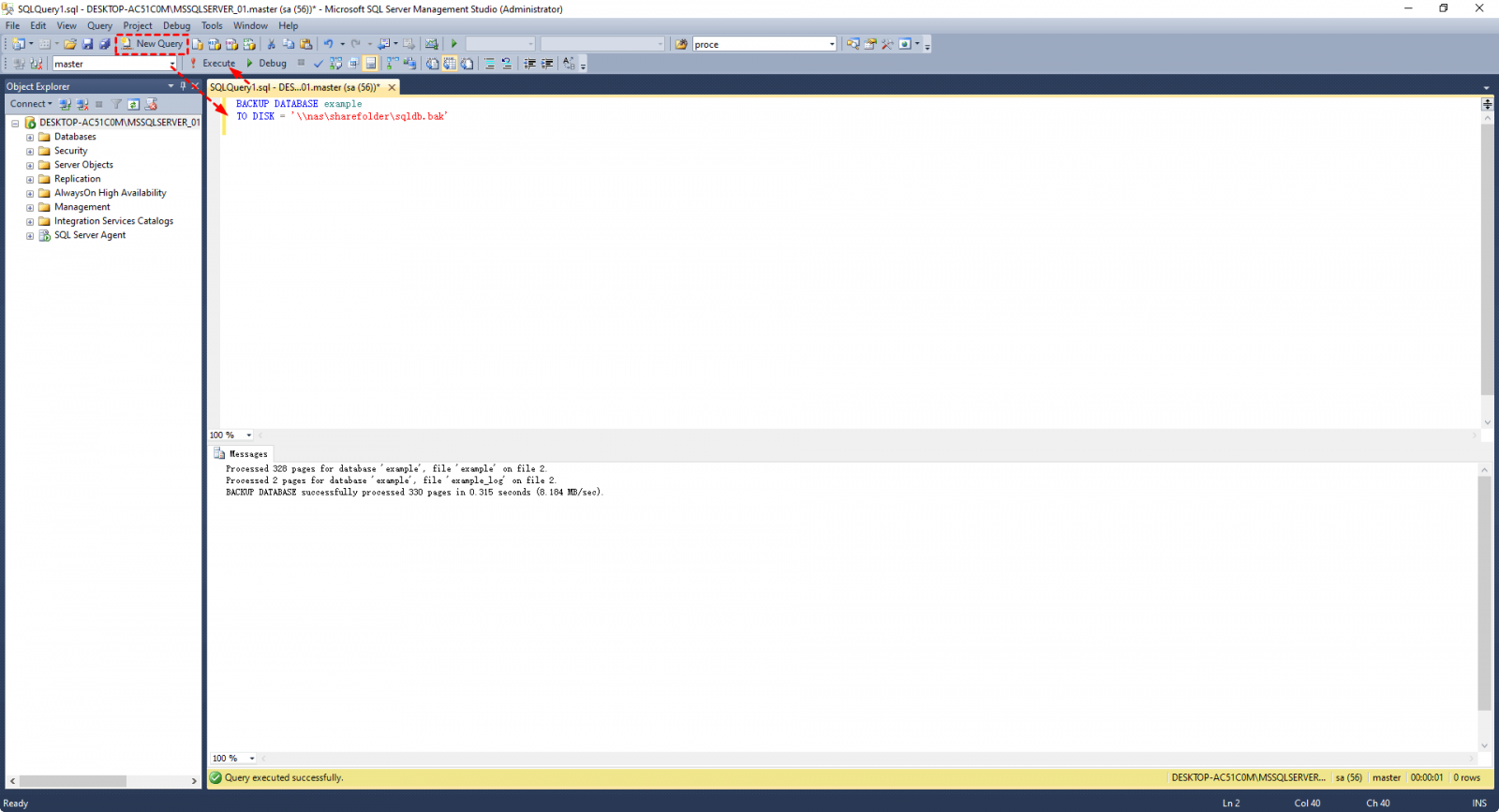Open the Debug menu in menu bar
Image resolution: width=1499 pixels, height=812 pixels.
[x=176, y=25]
